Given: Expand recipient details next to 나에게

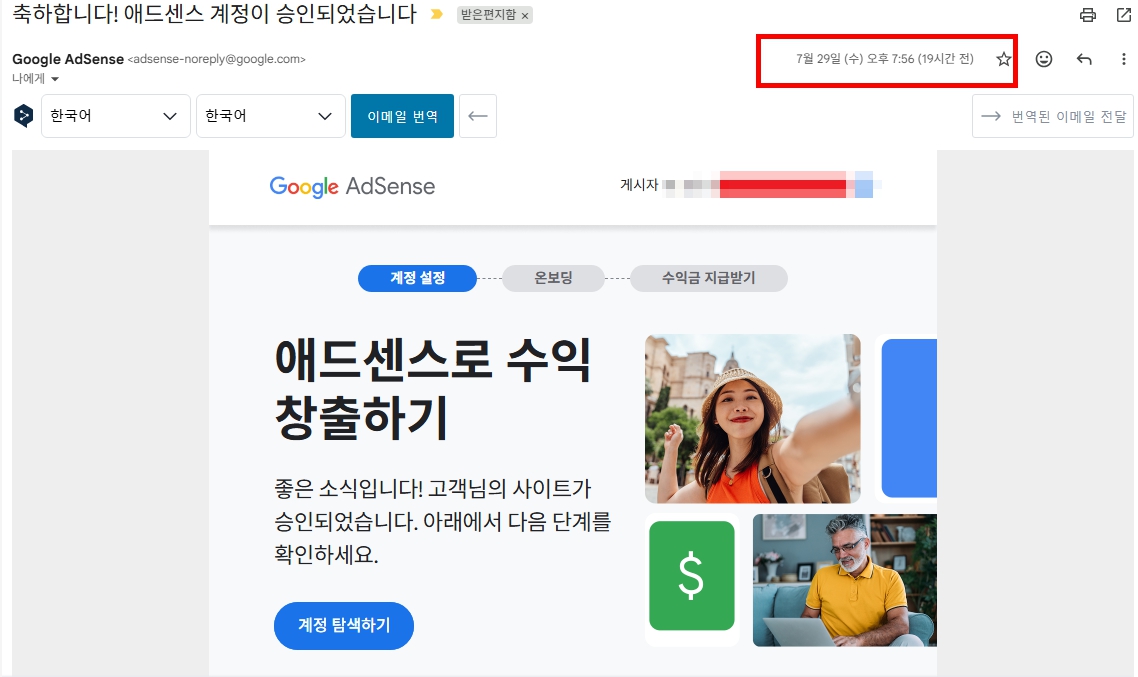Looking at the screenshot, I should click(54, 78).
